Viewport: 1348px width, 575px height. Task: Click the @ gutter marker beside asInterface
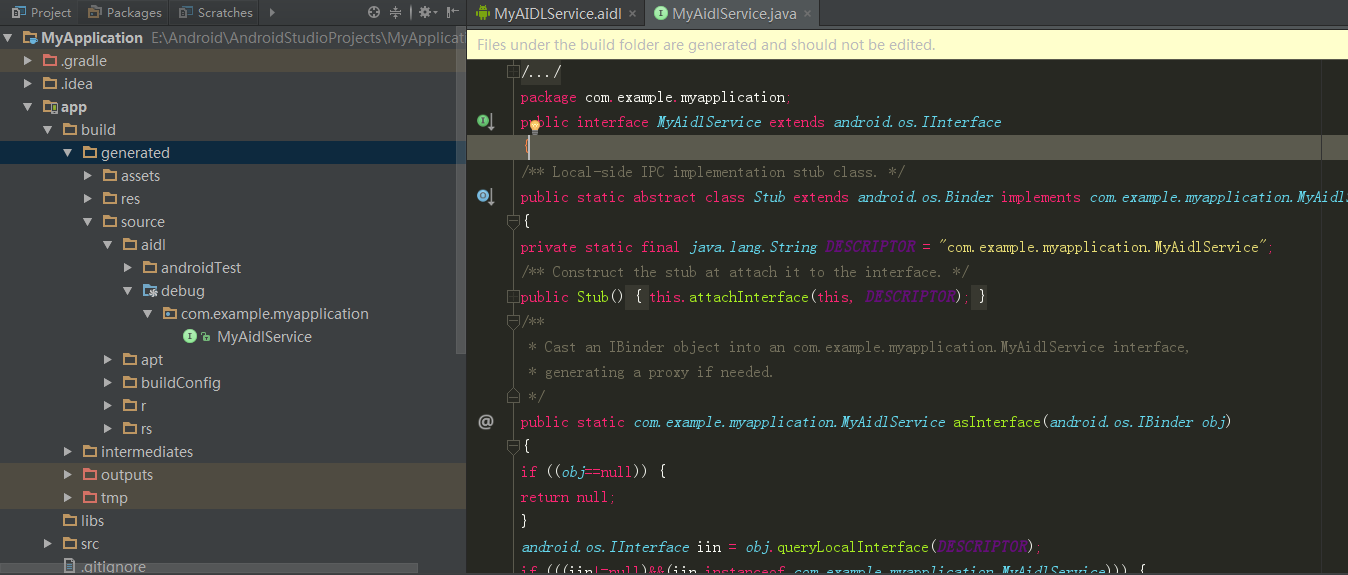click(x=486, y=422)
